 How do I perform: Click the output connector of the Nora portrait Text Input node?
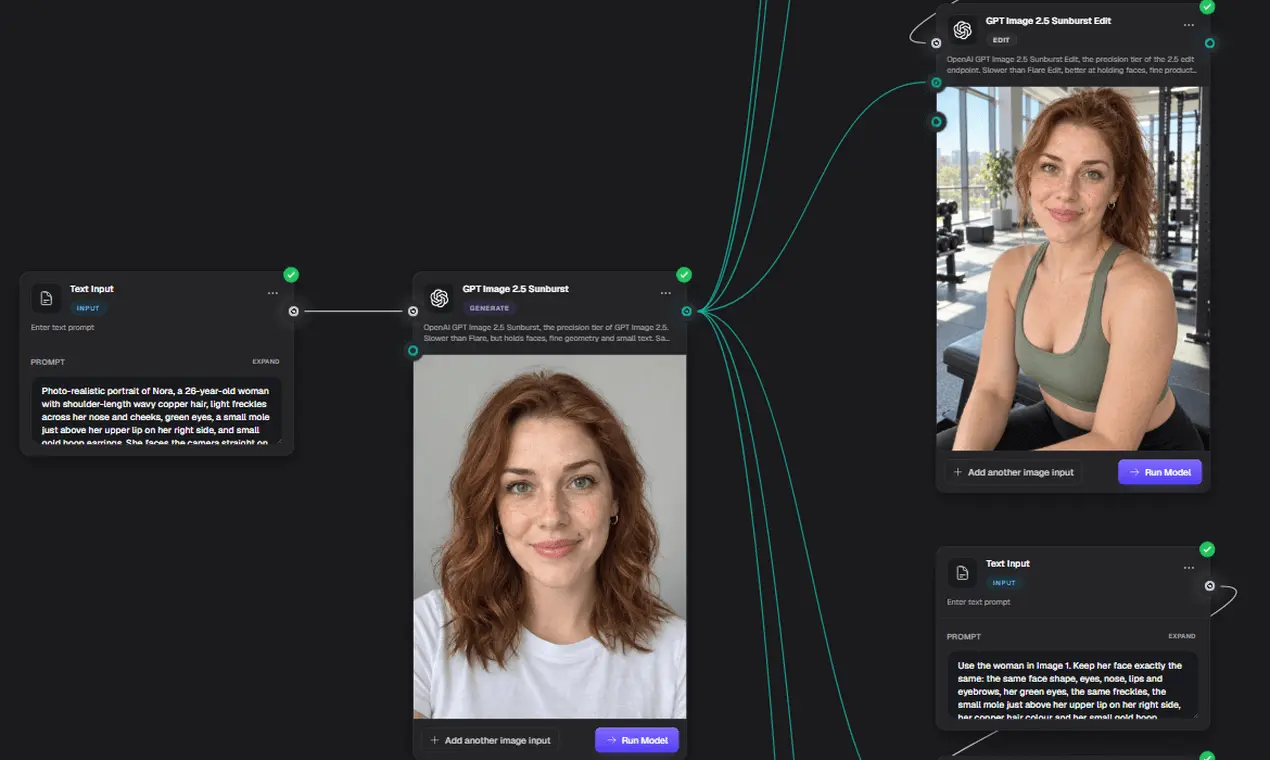click(294, 311)
